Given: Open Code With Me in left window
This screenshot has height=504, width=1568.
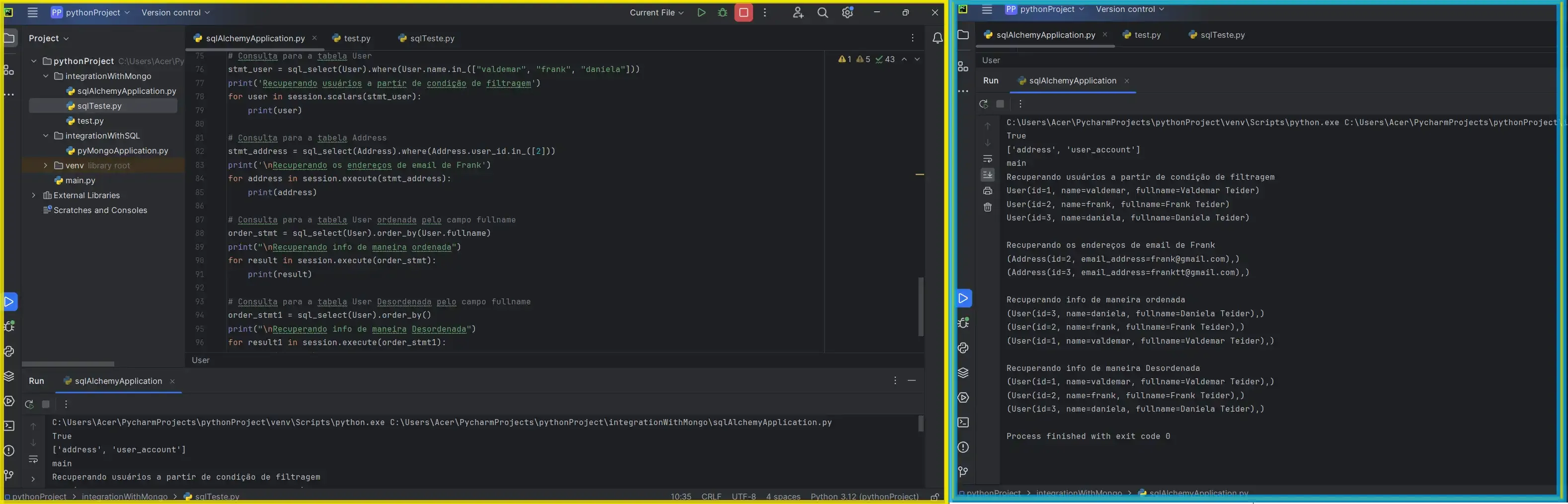Looking at the screenshot, I should [798, 13].
